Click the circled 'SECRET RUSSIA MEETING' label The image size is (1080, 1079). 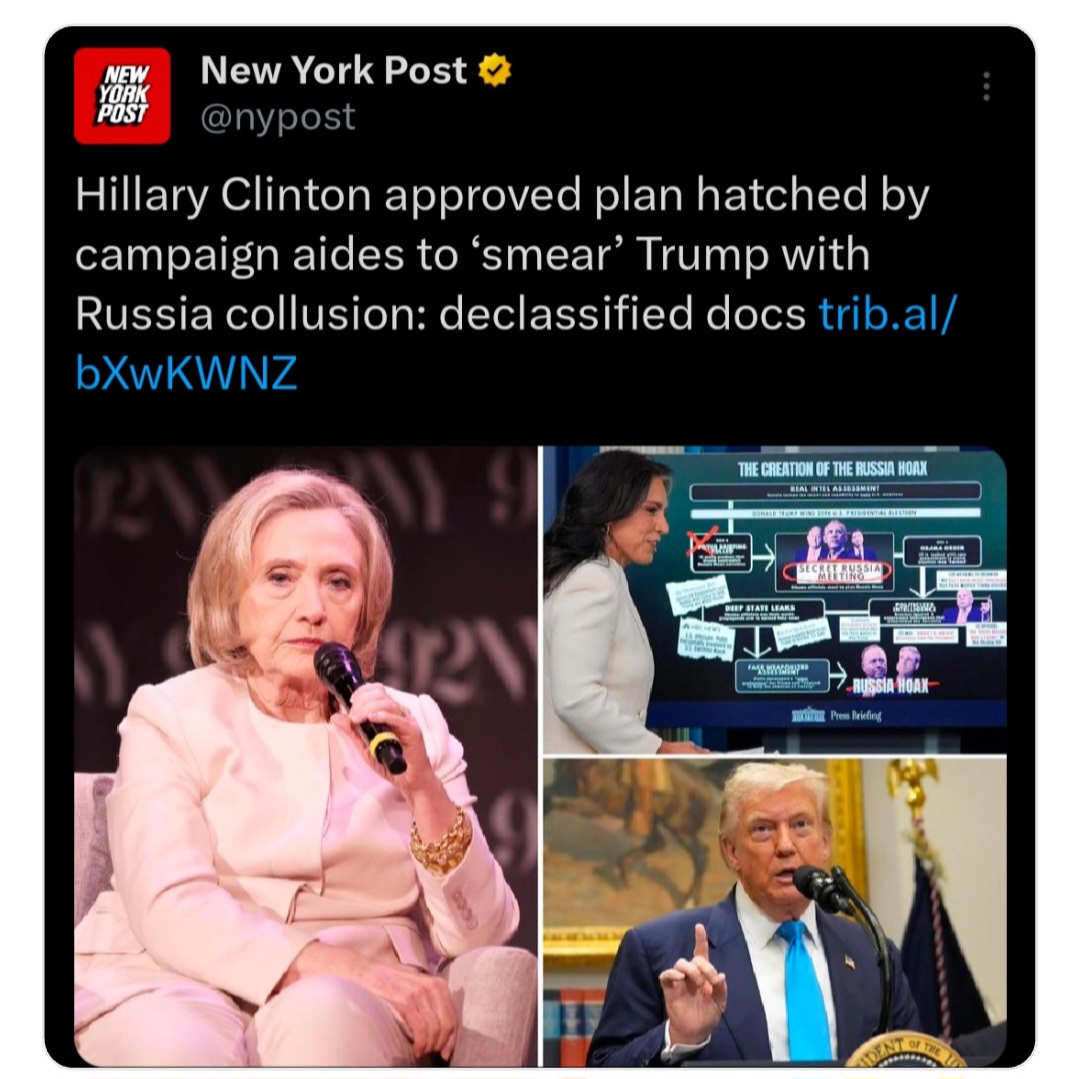835,571
